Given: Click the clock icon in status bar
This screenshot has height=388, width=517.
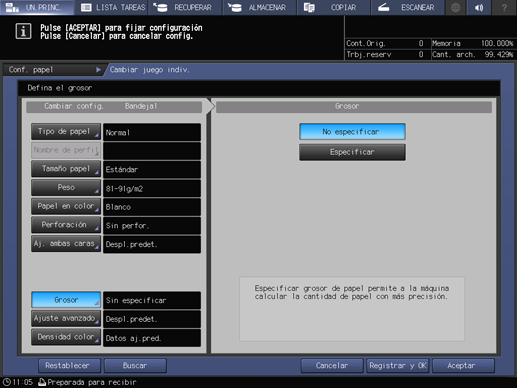Looking at the screenshot, I should click(6, 382).
